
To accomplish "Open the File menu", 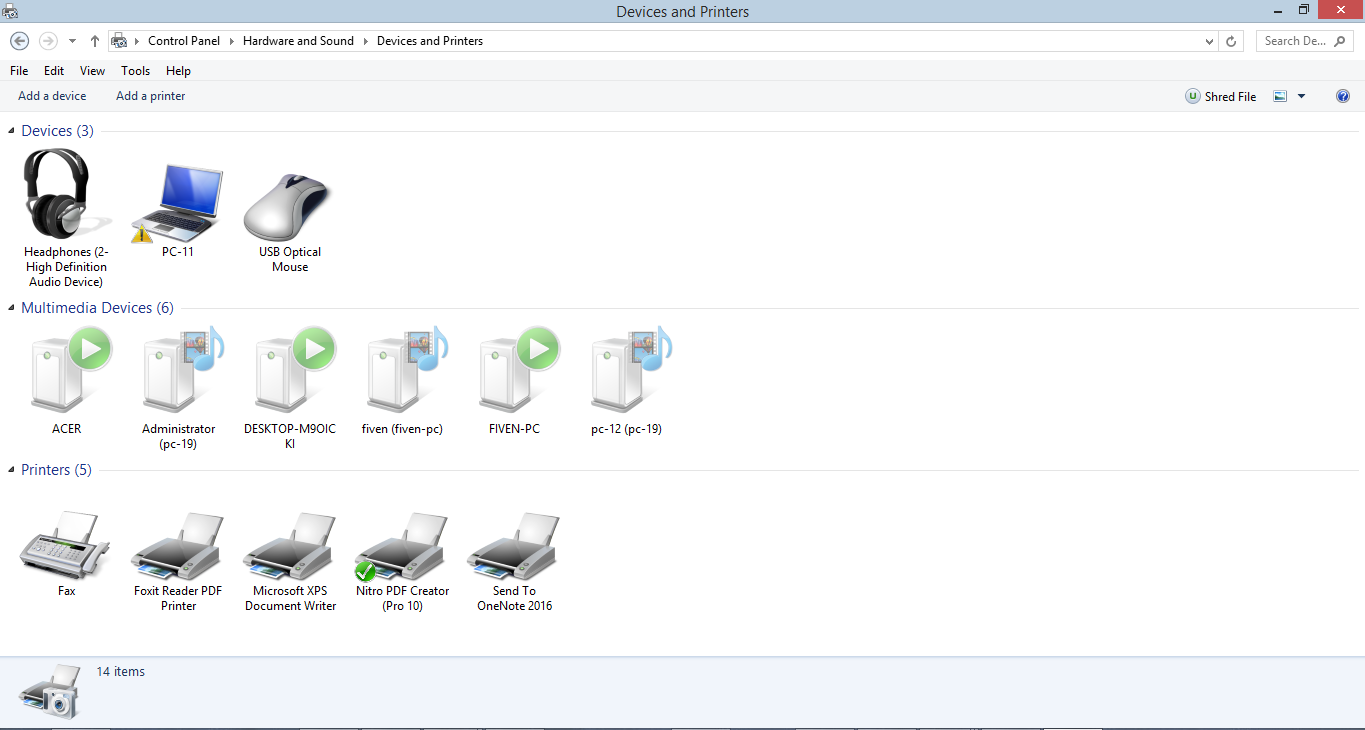I will 19,71.
